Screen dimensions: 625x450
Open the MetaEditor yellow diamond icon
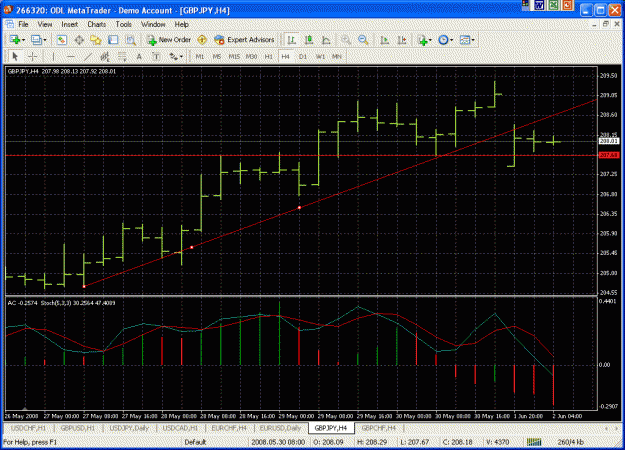point(202,40)
